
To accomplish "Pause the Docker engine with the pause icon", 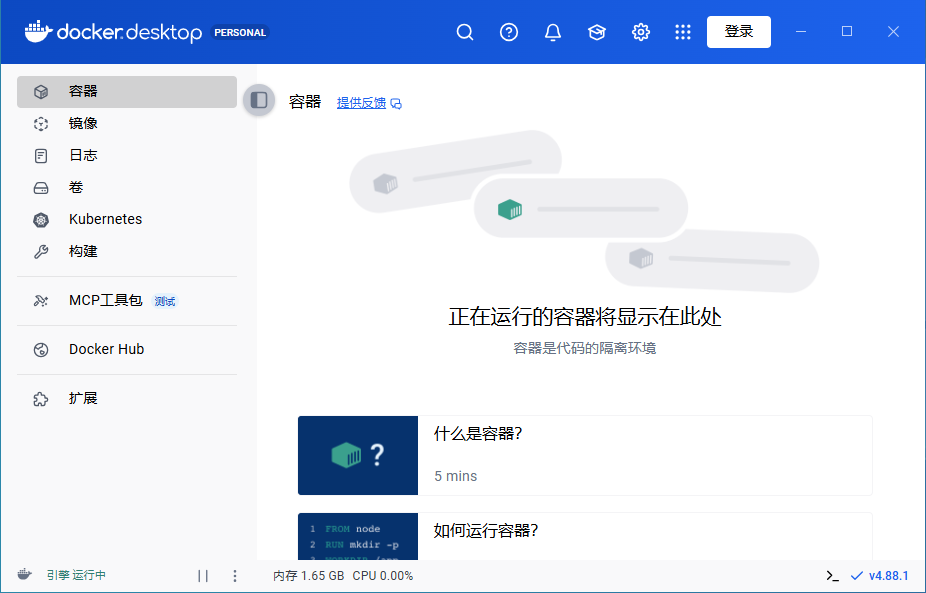I will click(203, 575).
